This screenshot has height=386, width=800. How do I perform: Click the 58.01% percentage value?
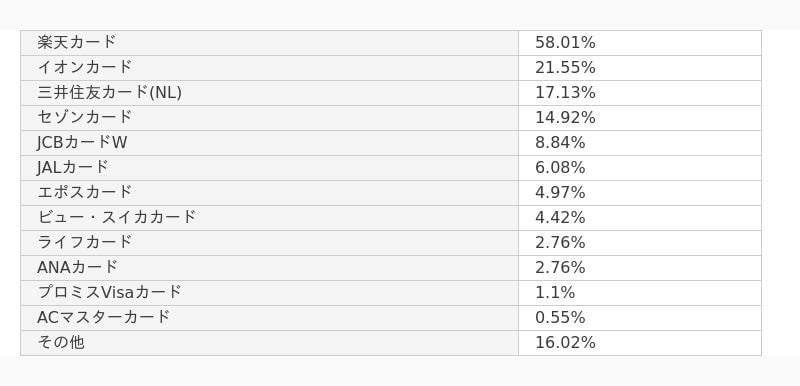click(x=565, y=43)
